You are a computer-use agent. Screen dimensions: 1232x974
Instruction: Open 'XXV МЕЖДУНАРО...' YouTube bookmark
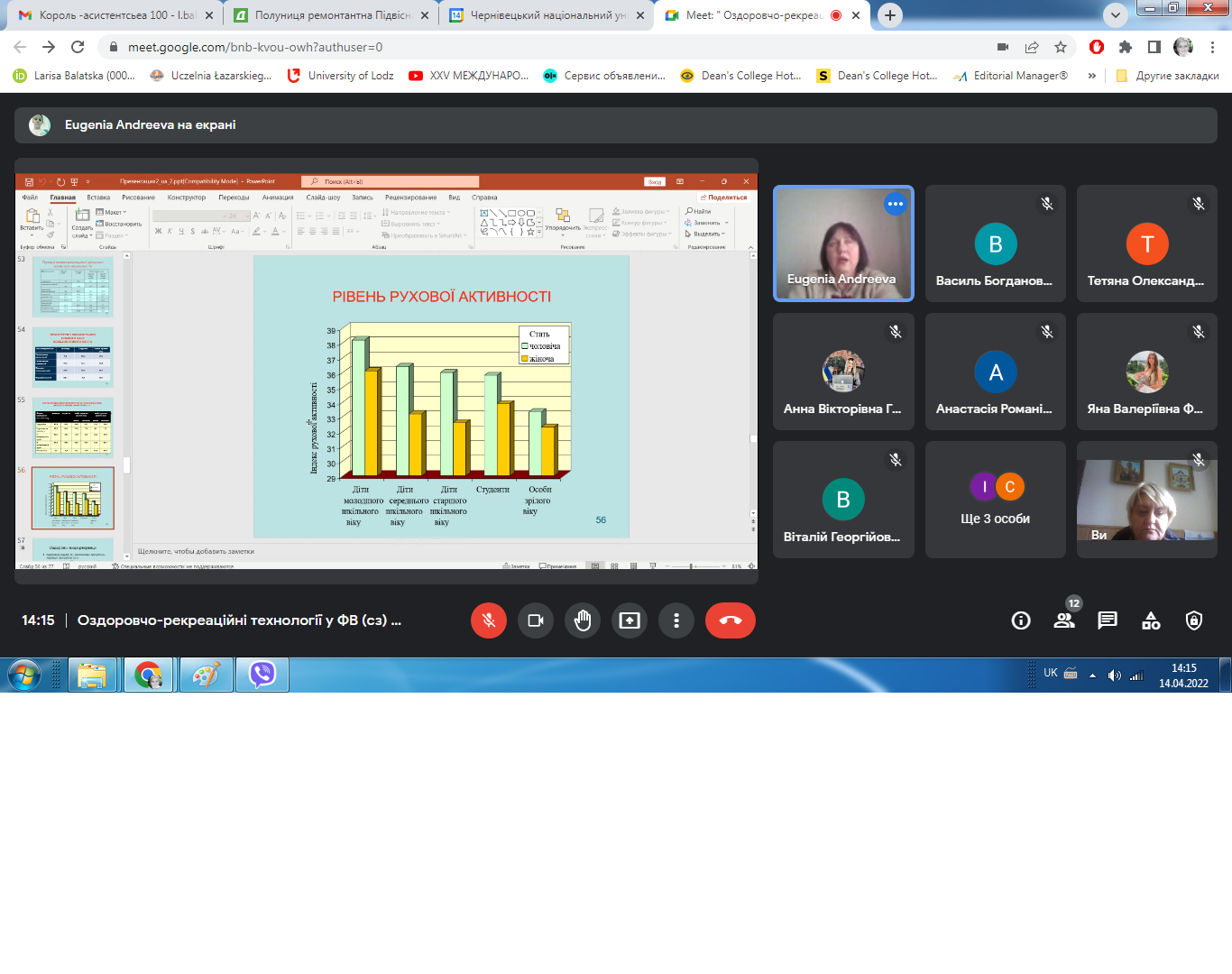[x=469, y=76]
